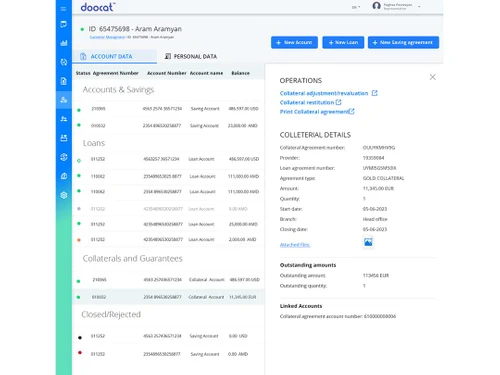Screen dimensions: 500x375
Task: Open the document icon in the sidebar
Action: pos(64,81)
